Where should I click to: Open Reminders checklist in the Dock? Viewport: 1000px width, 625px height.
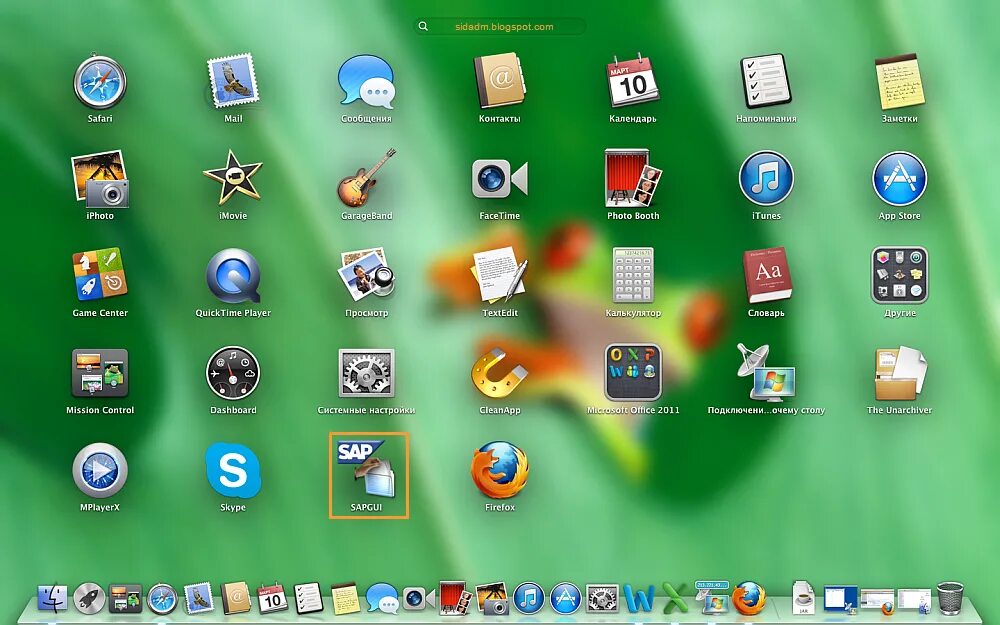(x=309, y=599)
